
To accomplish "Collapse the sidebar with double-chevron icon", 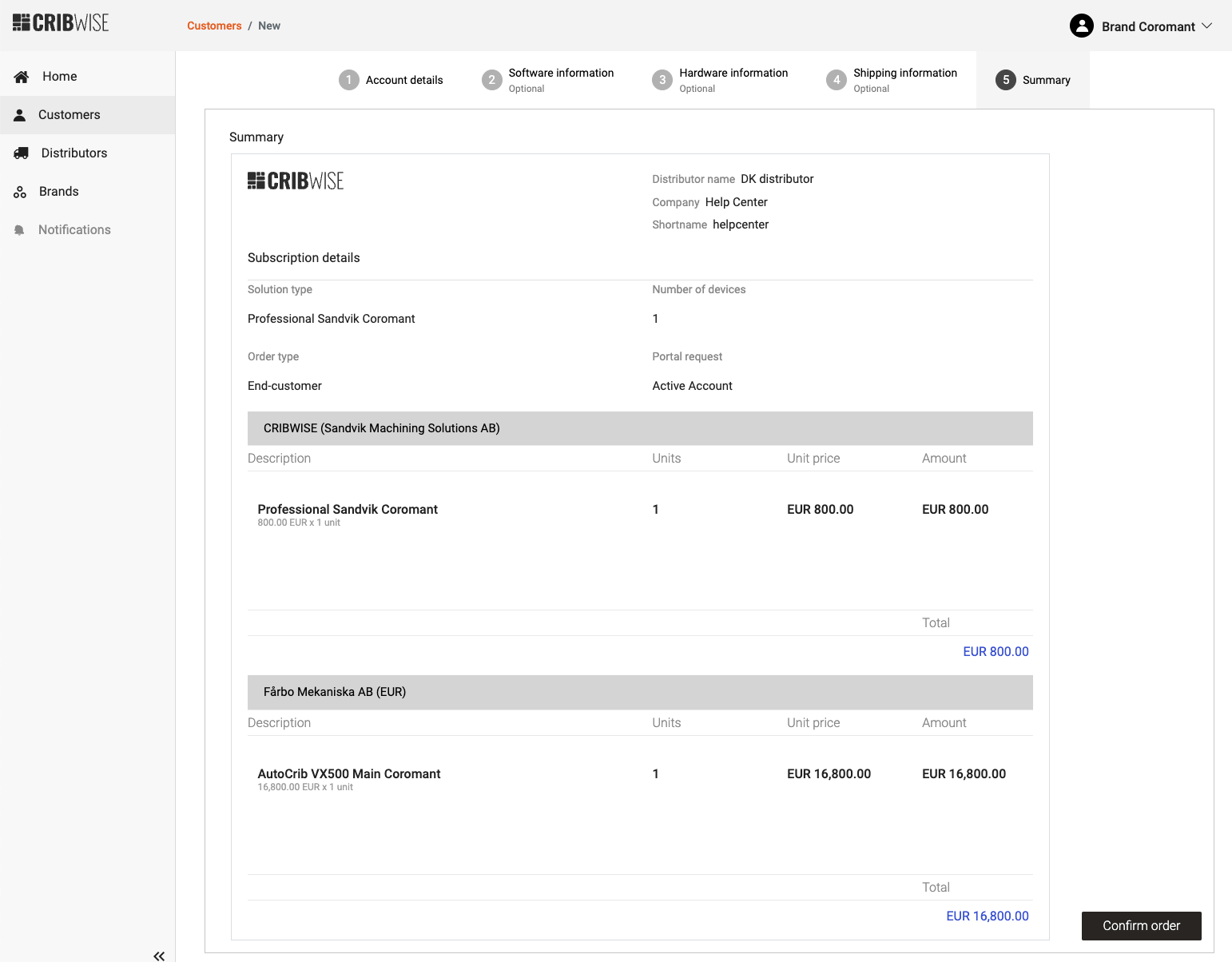I will coord(159,956).
